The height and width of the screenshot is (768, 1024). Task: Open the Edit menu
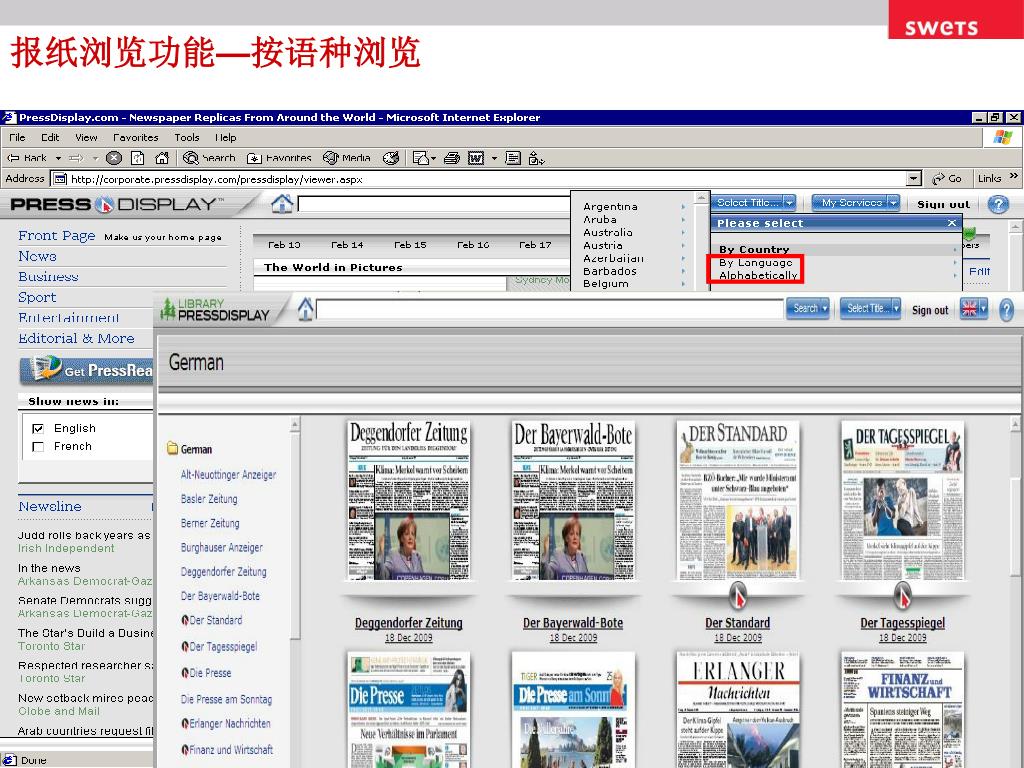[x=50, y=137]
